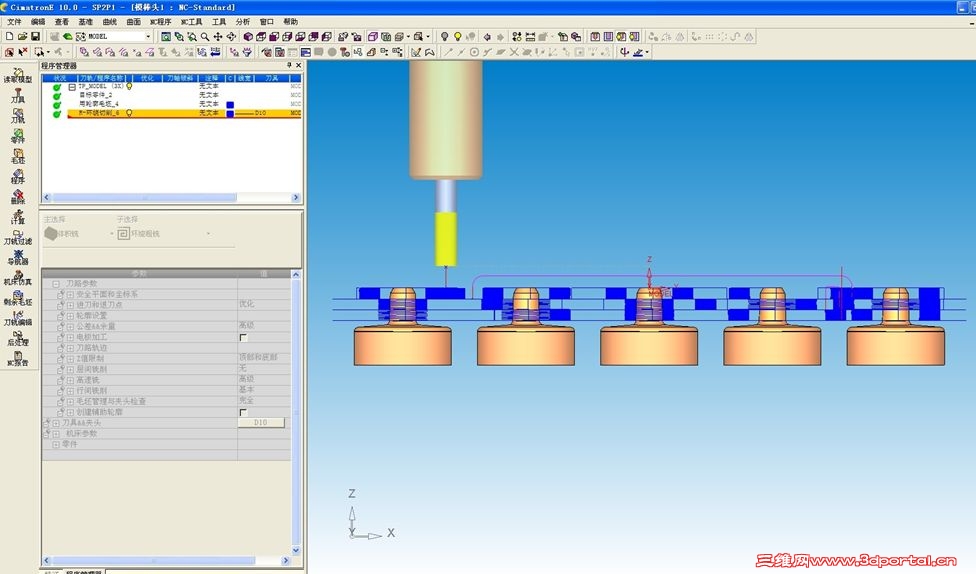Click the magnifier zoom toolbar icon
The image size is (976, 574).
coord(205,37)
